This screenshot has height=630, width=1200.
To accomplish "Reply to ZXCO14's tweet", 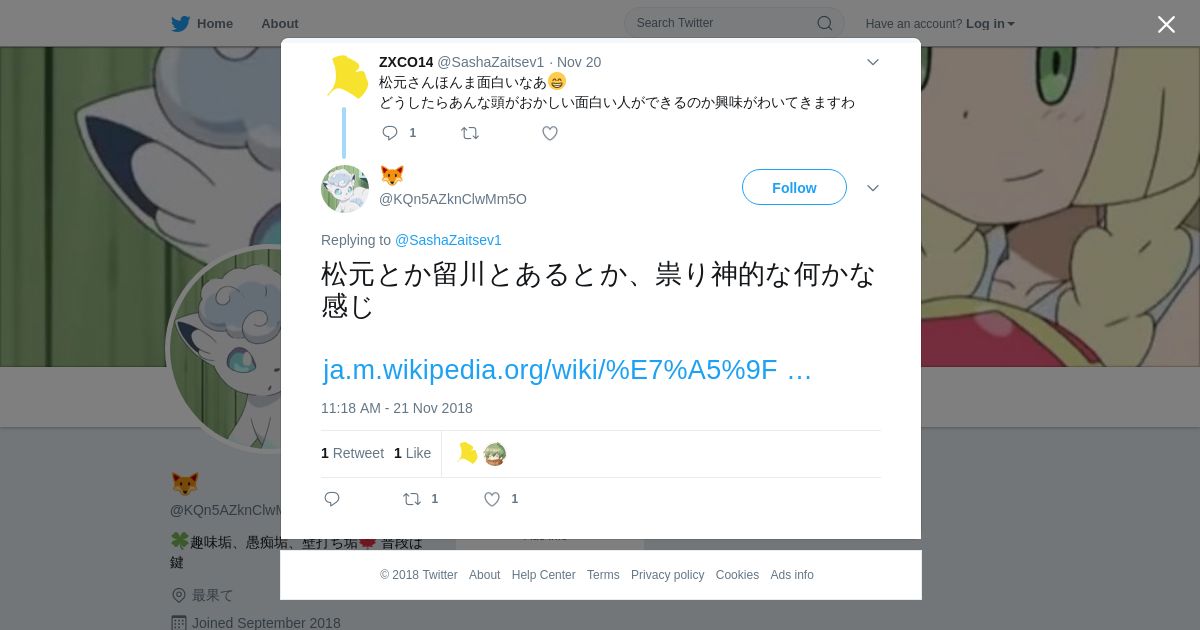I will coord(390,133).
